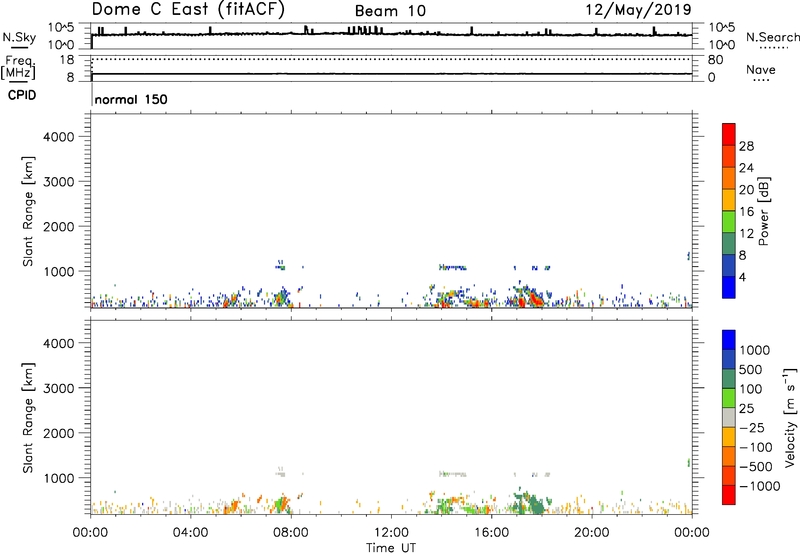800x554 pixels.
Task: Pick the light green 12–16 dB Power swatch
Action: [729, 221]
